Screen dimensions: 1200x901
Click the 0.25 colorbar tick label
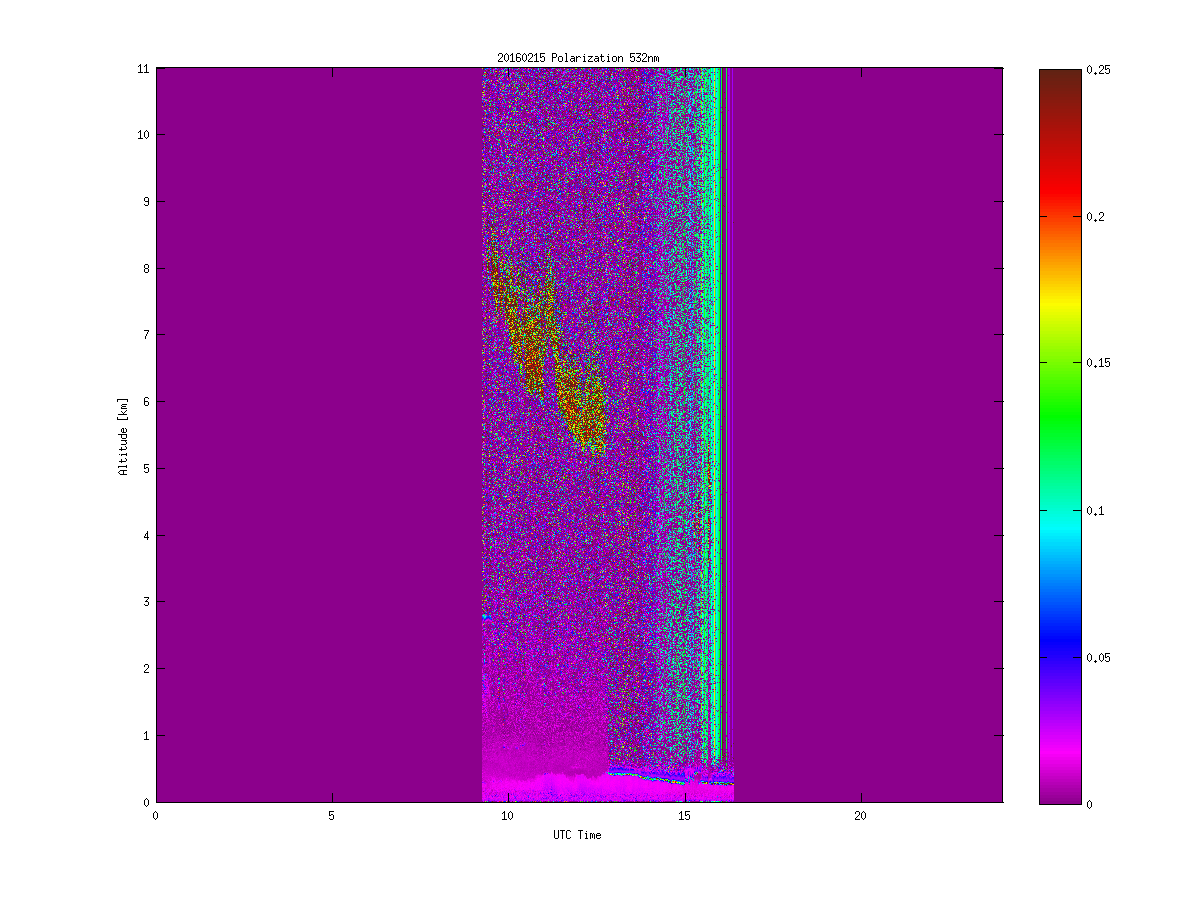pos(1098,70)
